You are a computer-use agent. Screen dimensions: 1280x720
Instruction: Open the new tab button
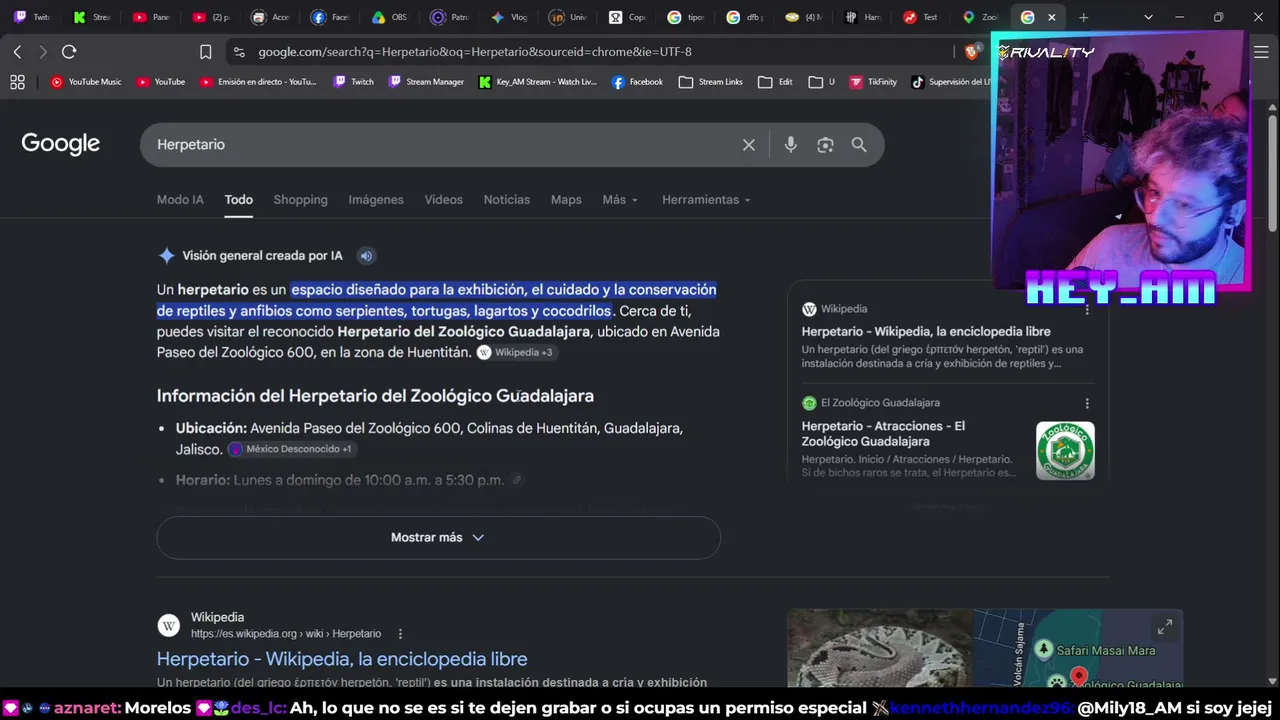(x=1083, y=17)
